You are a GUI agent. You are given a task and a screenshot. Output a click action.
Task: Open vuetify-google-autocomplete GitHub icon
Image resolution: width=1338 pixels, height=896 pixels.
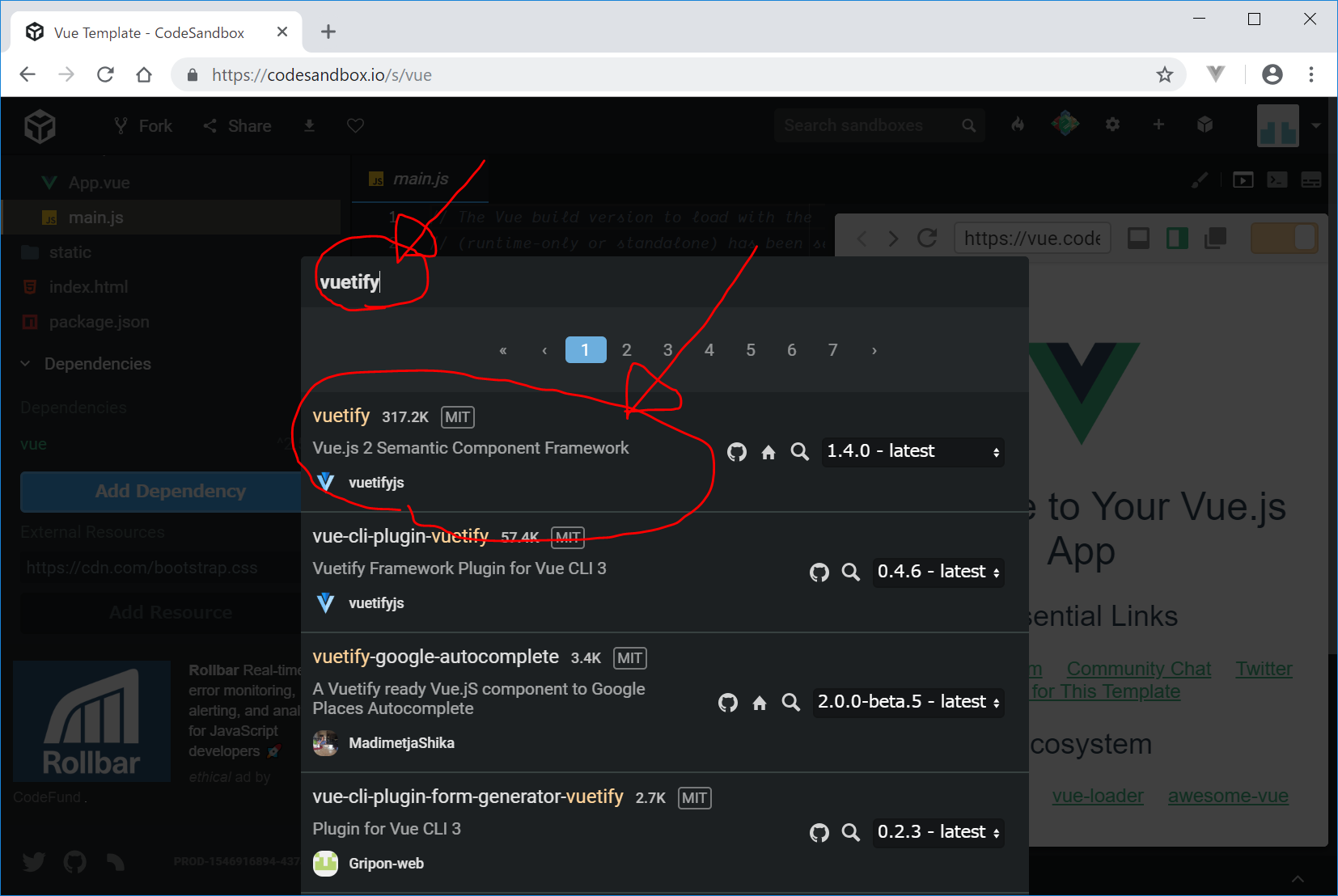pos(728,703)
